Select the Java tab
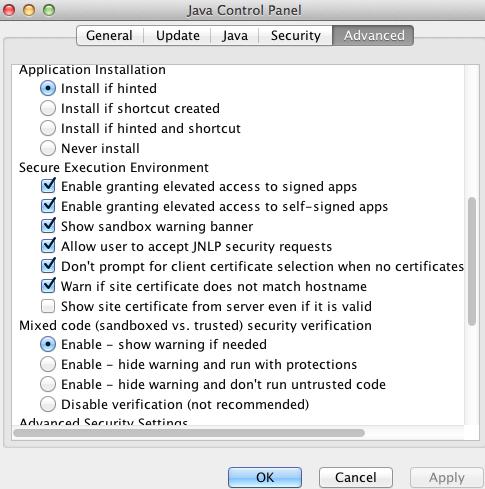The height and width of the screenshot is (489, 485). pos(235,35)
